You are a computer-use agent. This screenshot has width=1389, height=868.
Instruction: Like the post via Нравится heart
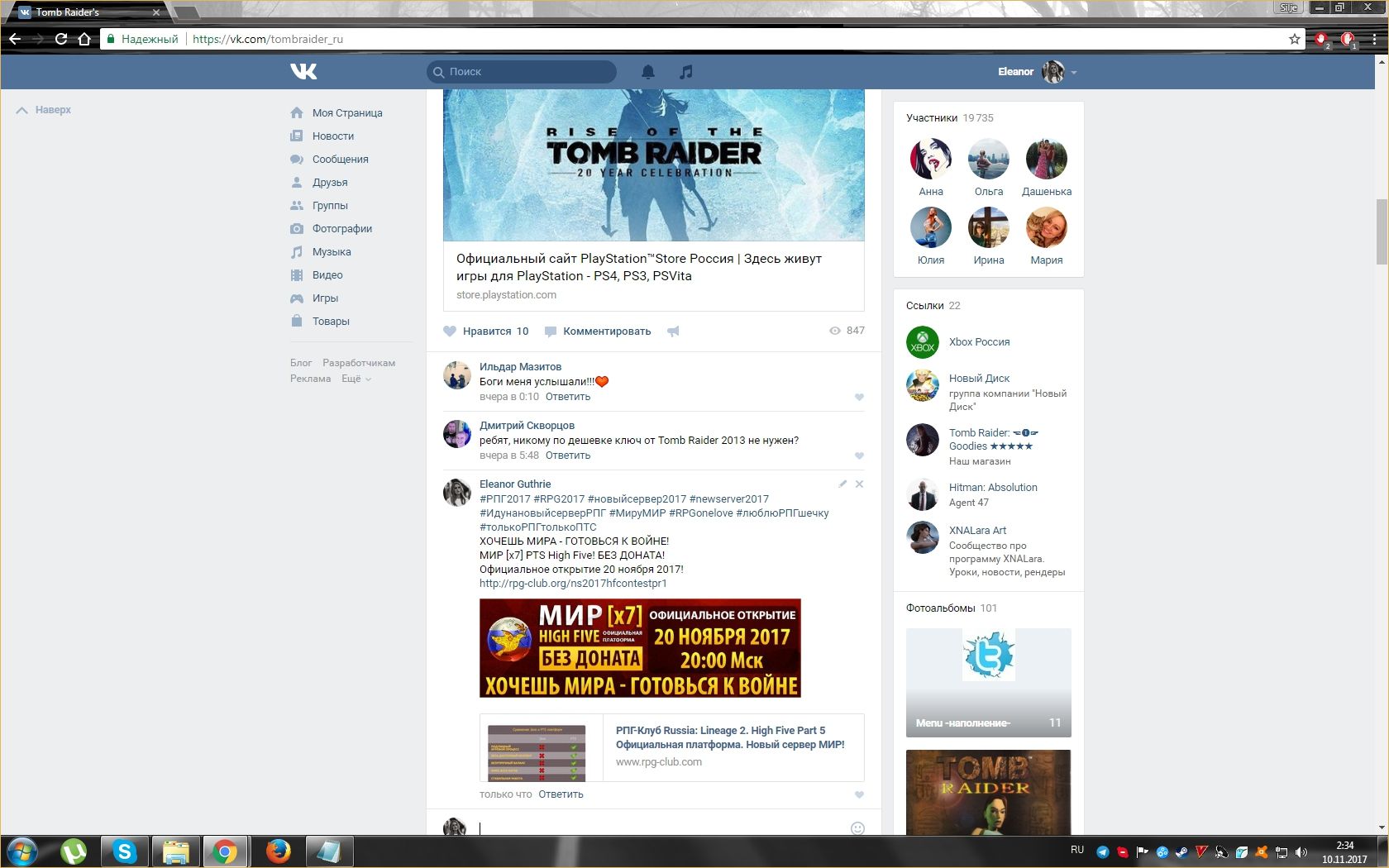450,331
